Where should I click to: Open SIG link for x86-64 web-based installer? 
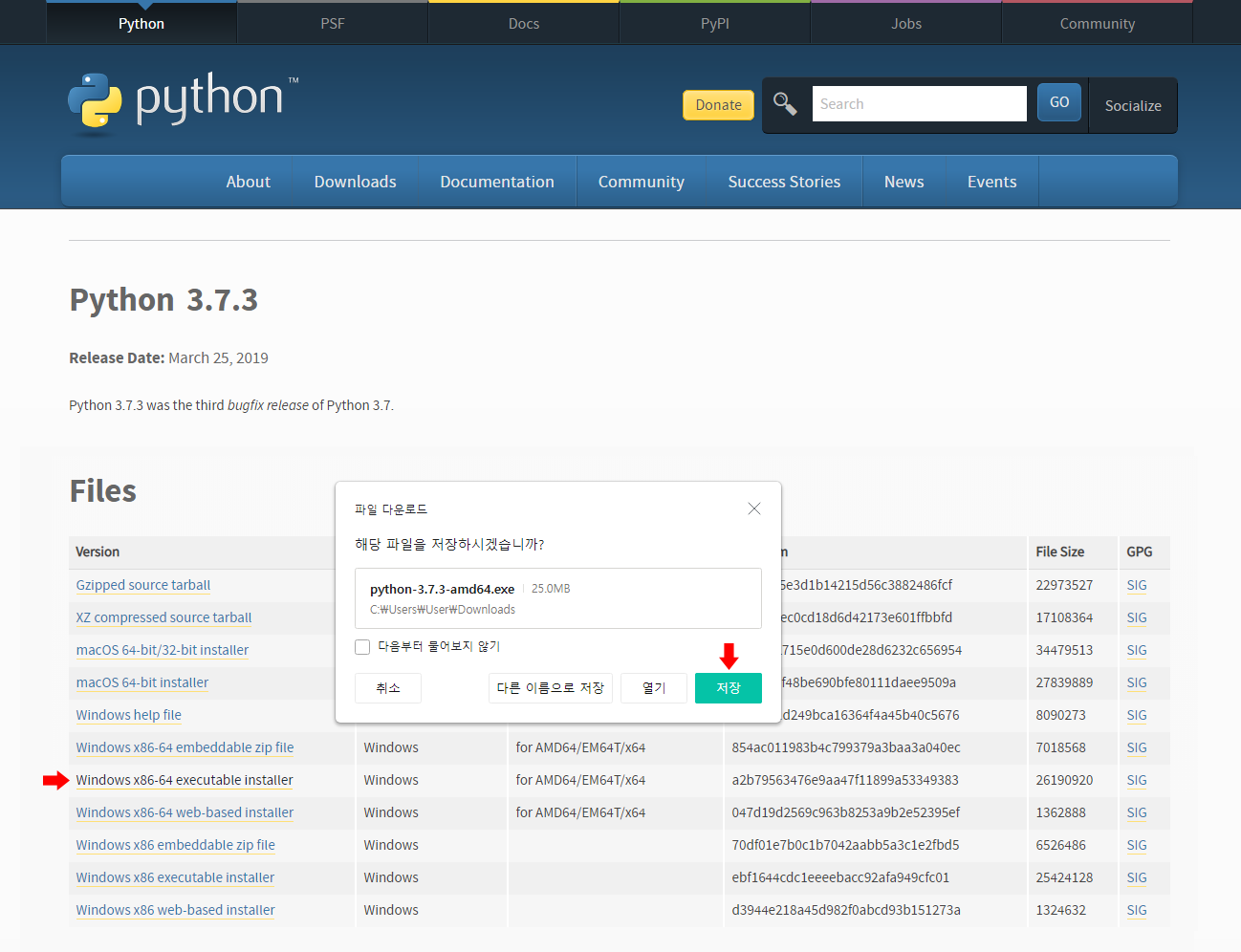point(1136,812)
